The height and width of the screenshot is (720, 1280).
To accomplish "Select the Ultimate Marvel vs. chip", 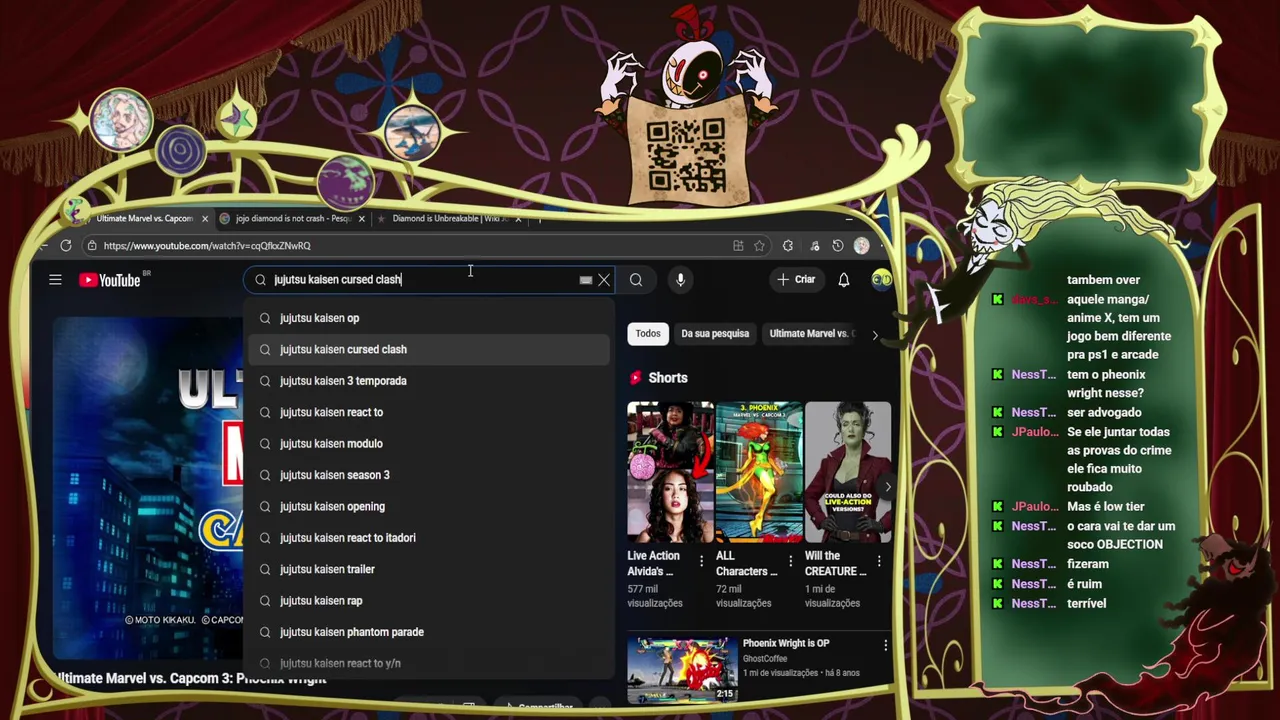I will [x=810, y=334].
